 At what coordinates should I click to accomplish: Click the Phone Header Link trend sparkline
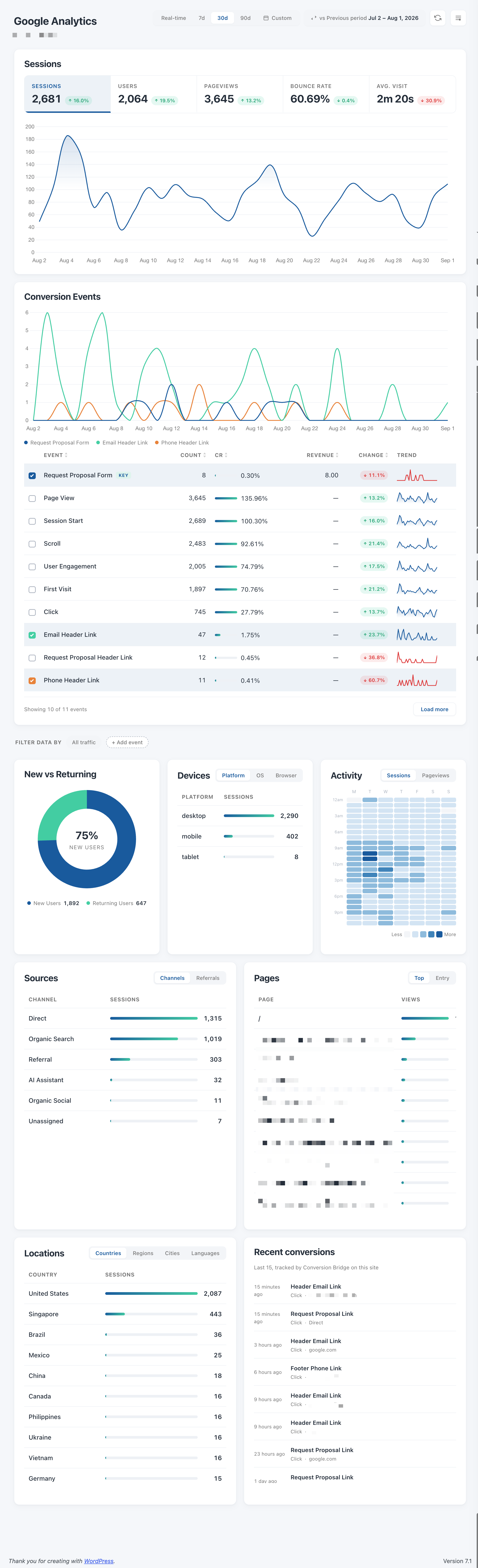pyautogui.click(x=417, y=681)
